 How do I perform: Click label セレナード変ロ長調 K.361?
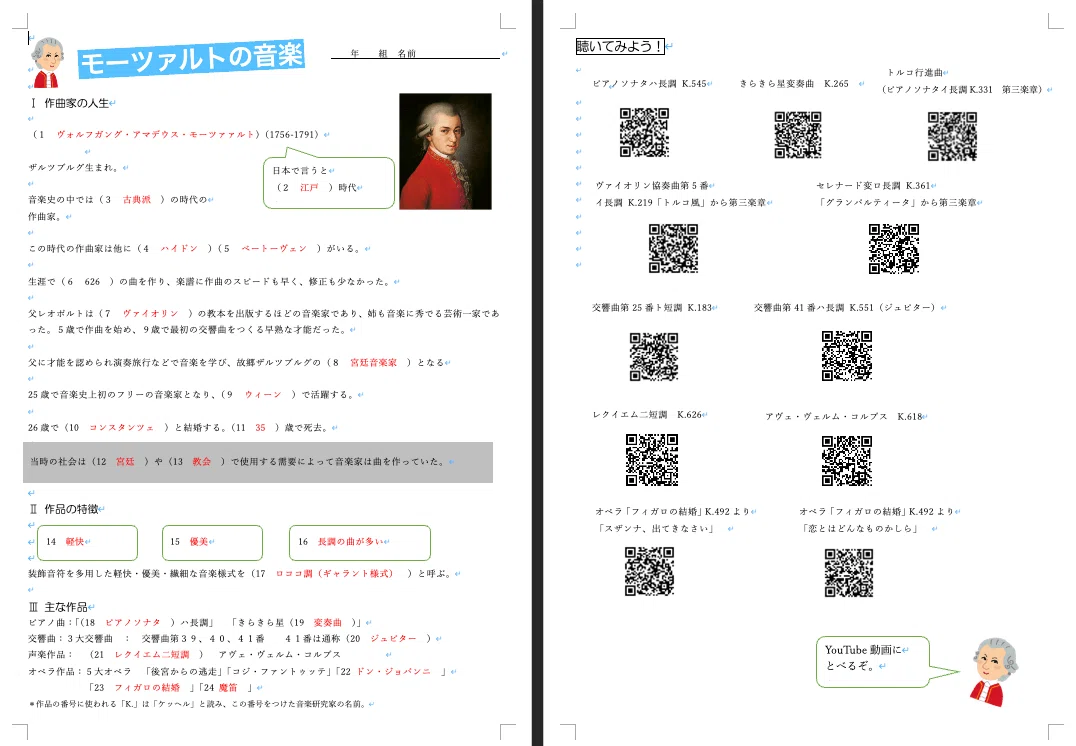873,186
